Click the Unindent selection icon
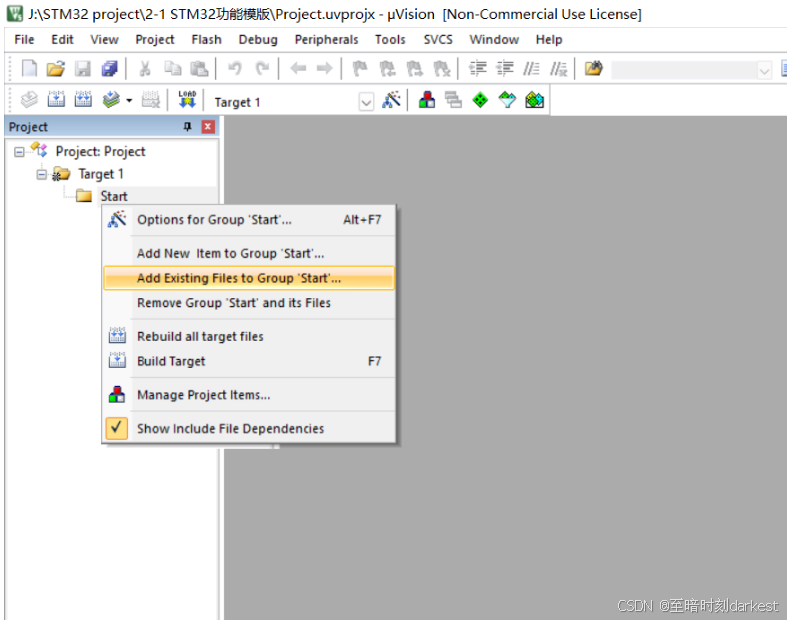The height and width of the screenshot is (620, 787). pos(504,68)
